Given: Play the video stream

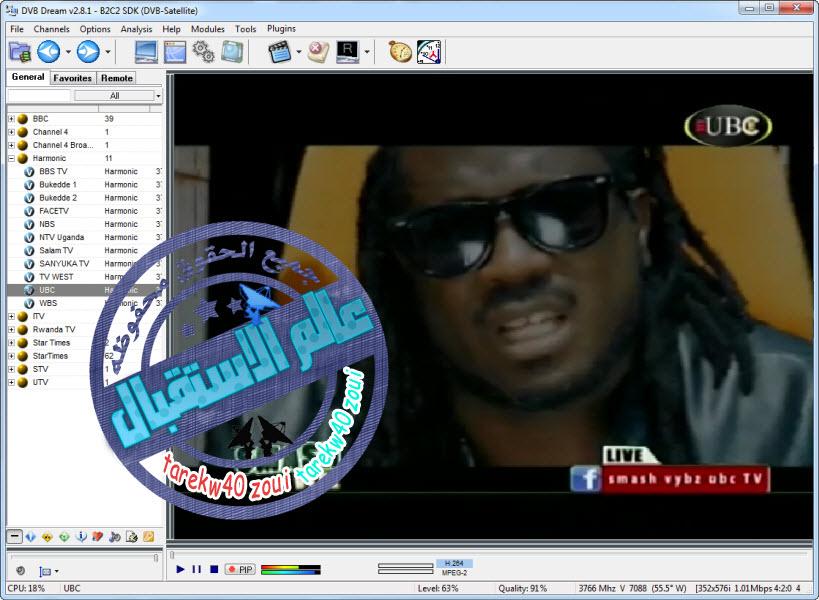Looking at the screenshot, I should tap(180, 569).
